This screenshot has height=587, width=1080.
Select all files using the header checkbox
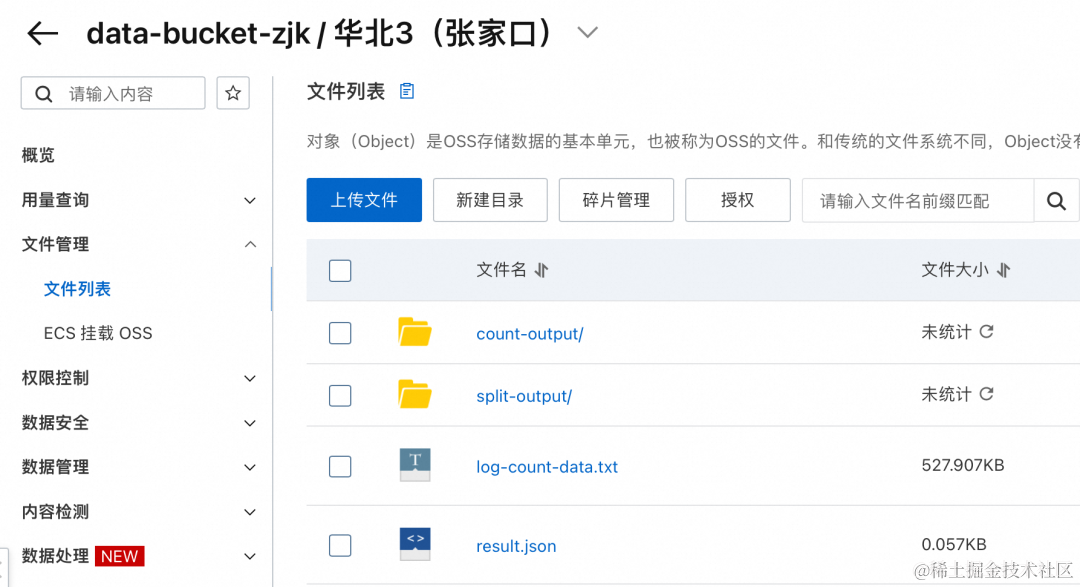(x=340, y=270)
